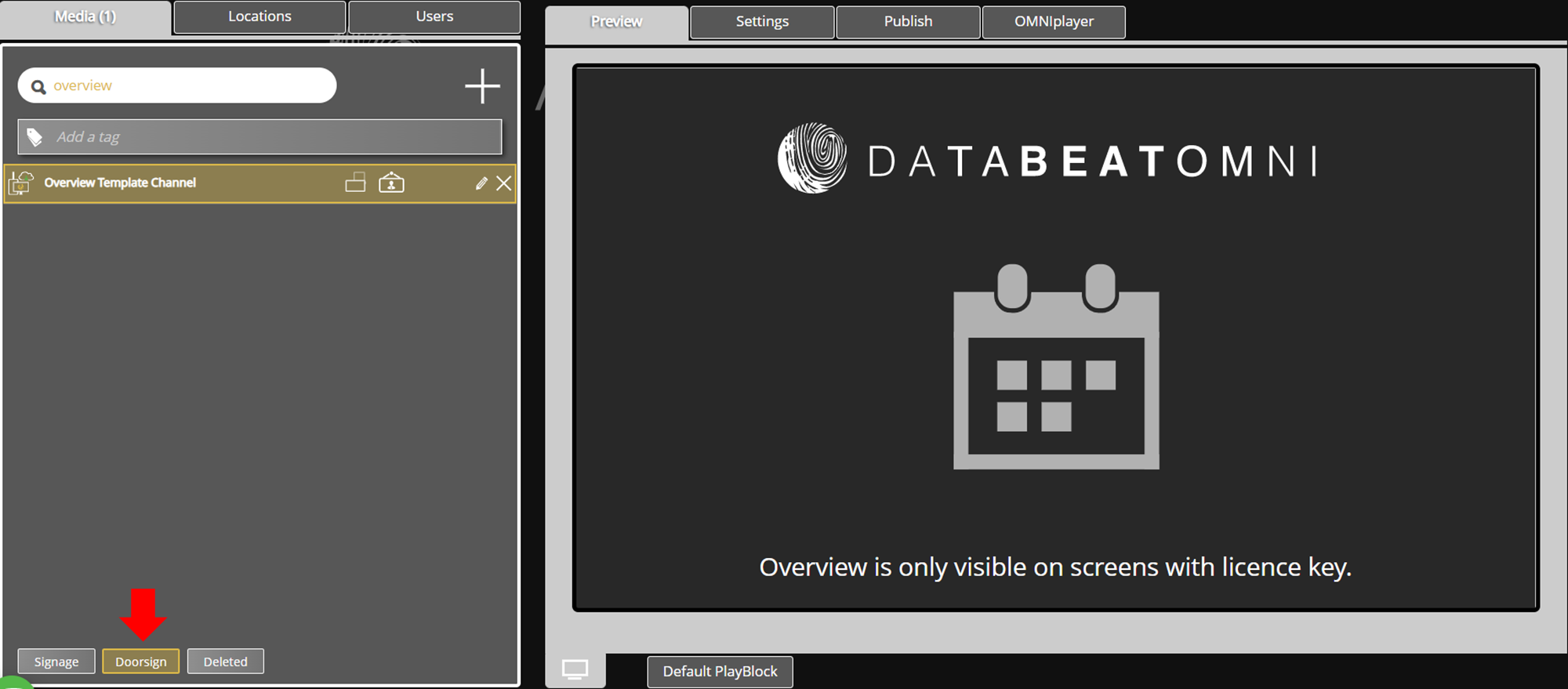Switch to the Media (1) tab
The image size is (1568, 689).
85,16
